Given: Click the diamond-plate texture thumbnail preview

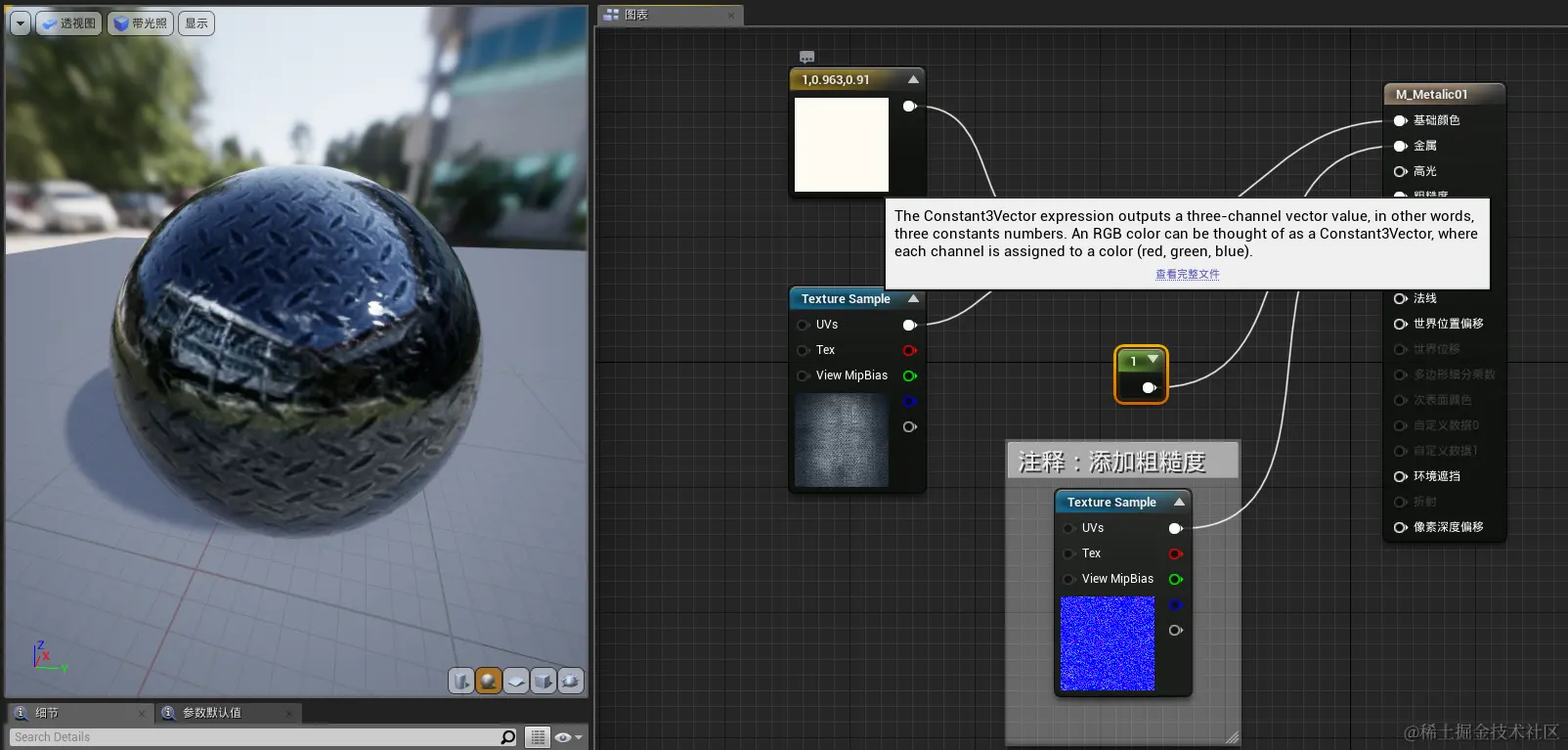Looking at the screenshot, I should pos(842,440).
